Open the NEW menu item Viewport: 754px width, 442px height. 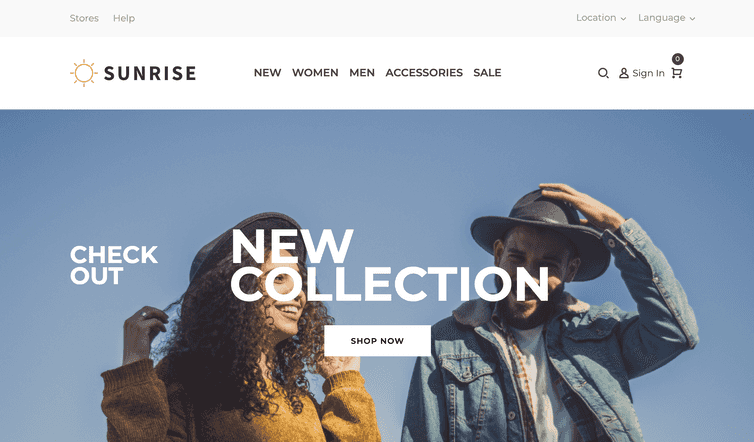tap(267, 73)
